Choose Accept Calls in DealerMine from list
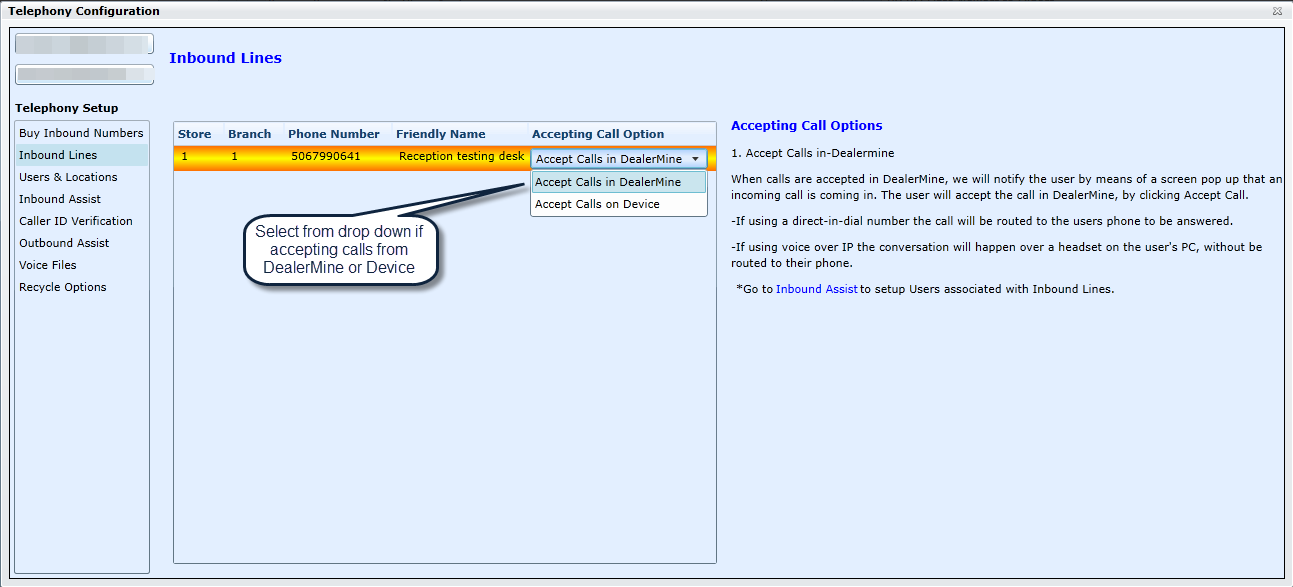The image size is (1293, 587). [x=608, y=182]
